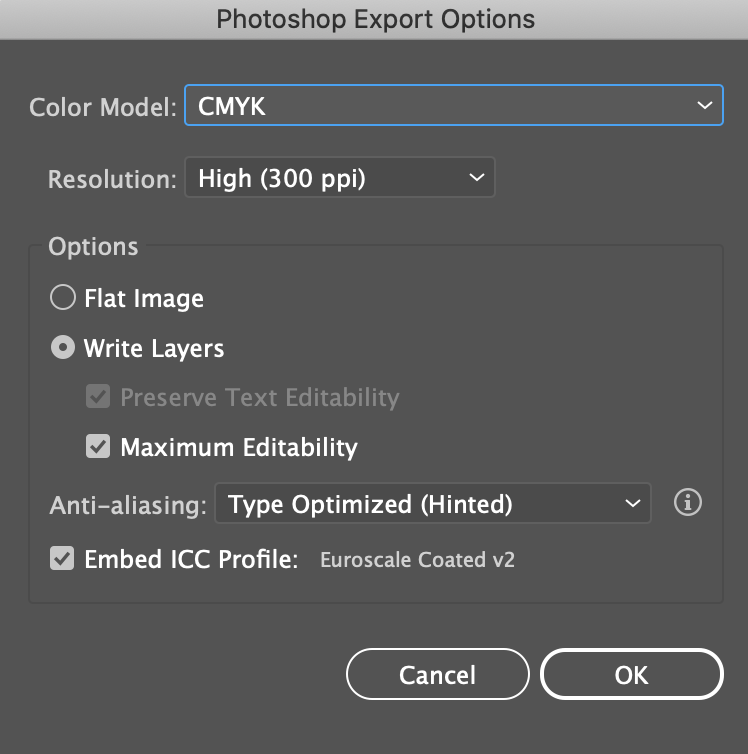Viewport: 748px width, 754px height.
Task: Expand the Anti-aliasing dropdown chevron
Action: click(632, 504)
